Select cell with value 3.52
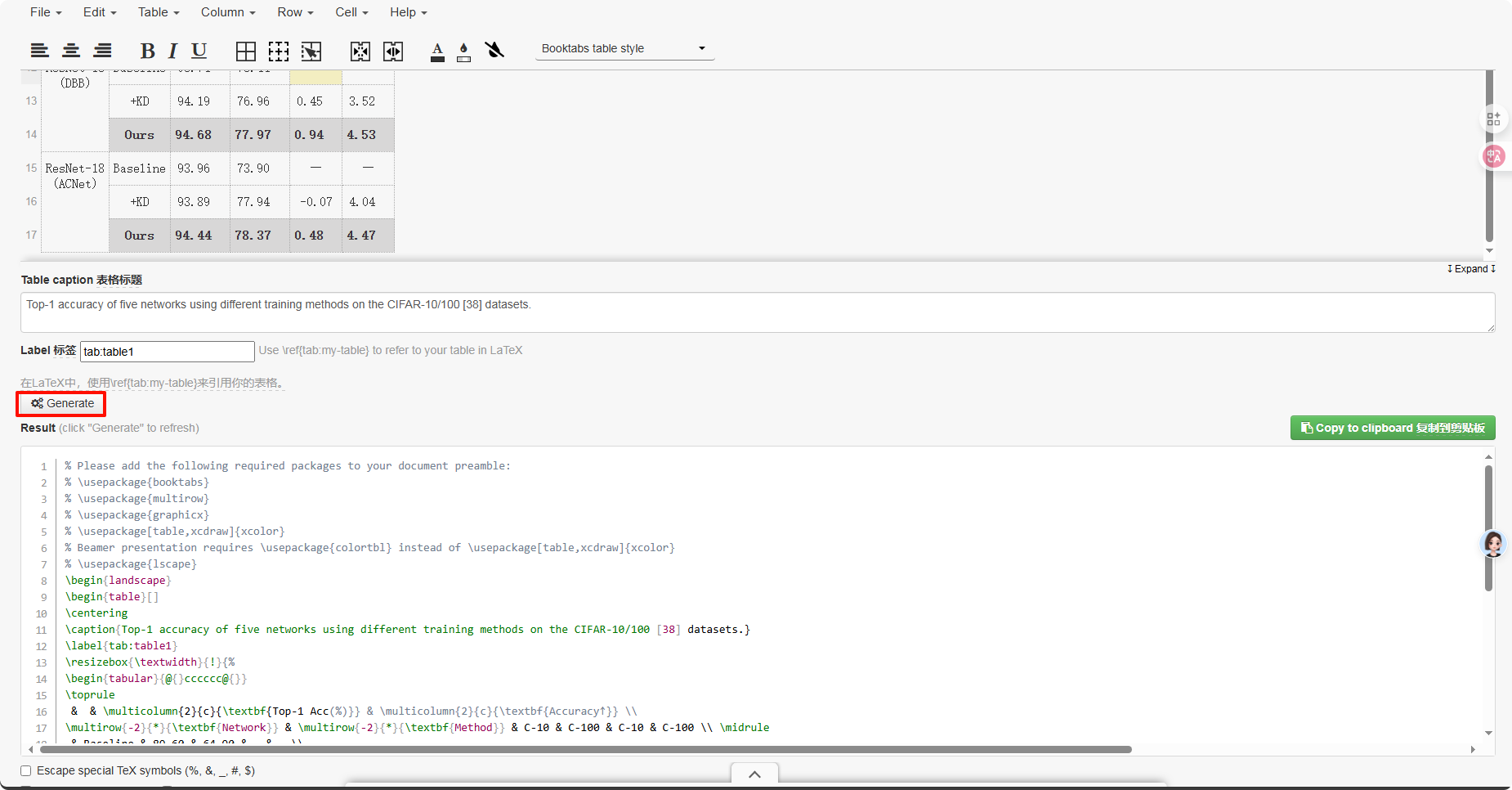Screen dimensions: 1512x790 [368, 101]
